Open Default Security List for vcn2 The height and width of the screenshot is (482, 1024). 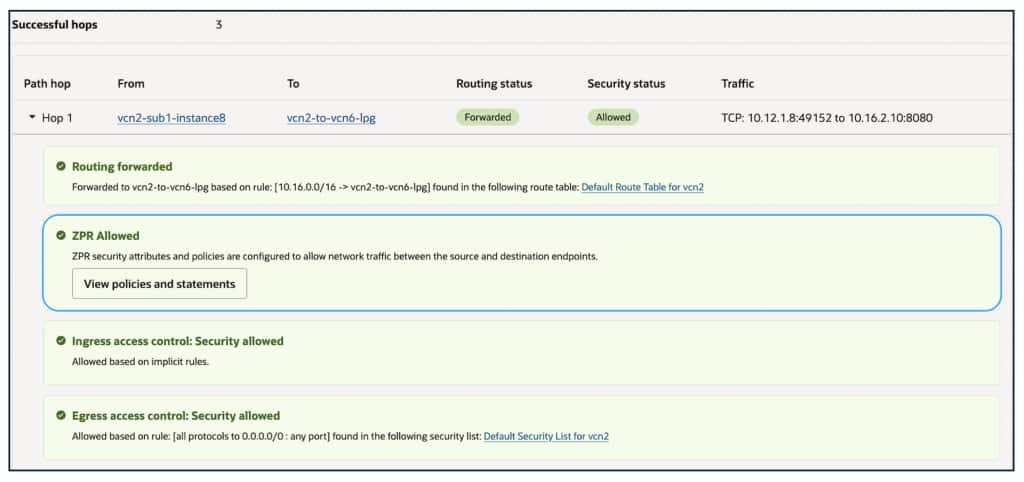click(x=546, y=436)
